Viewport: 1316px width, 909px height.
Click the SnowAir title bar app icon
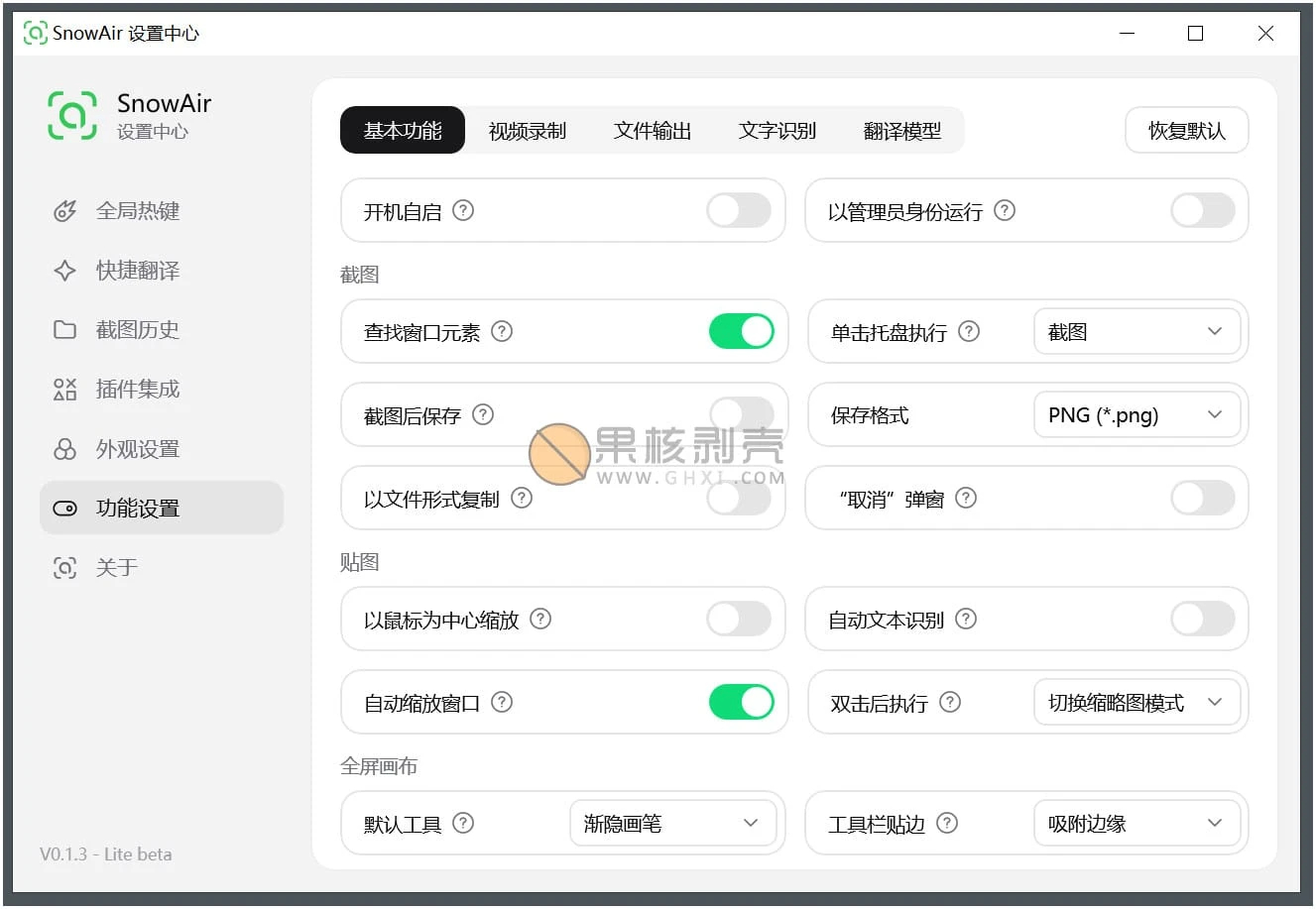point(35,33)
